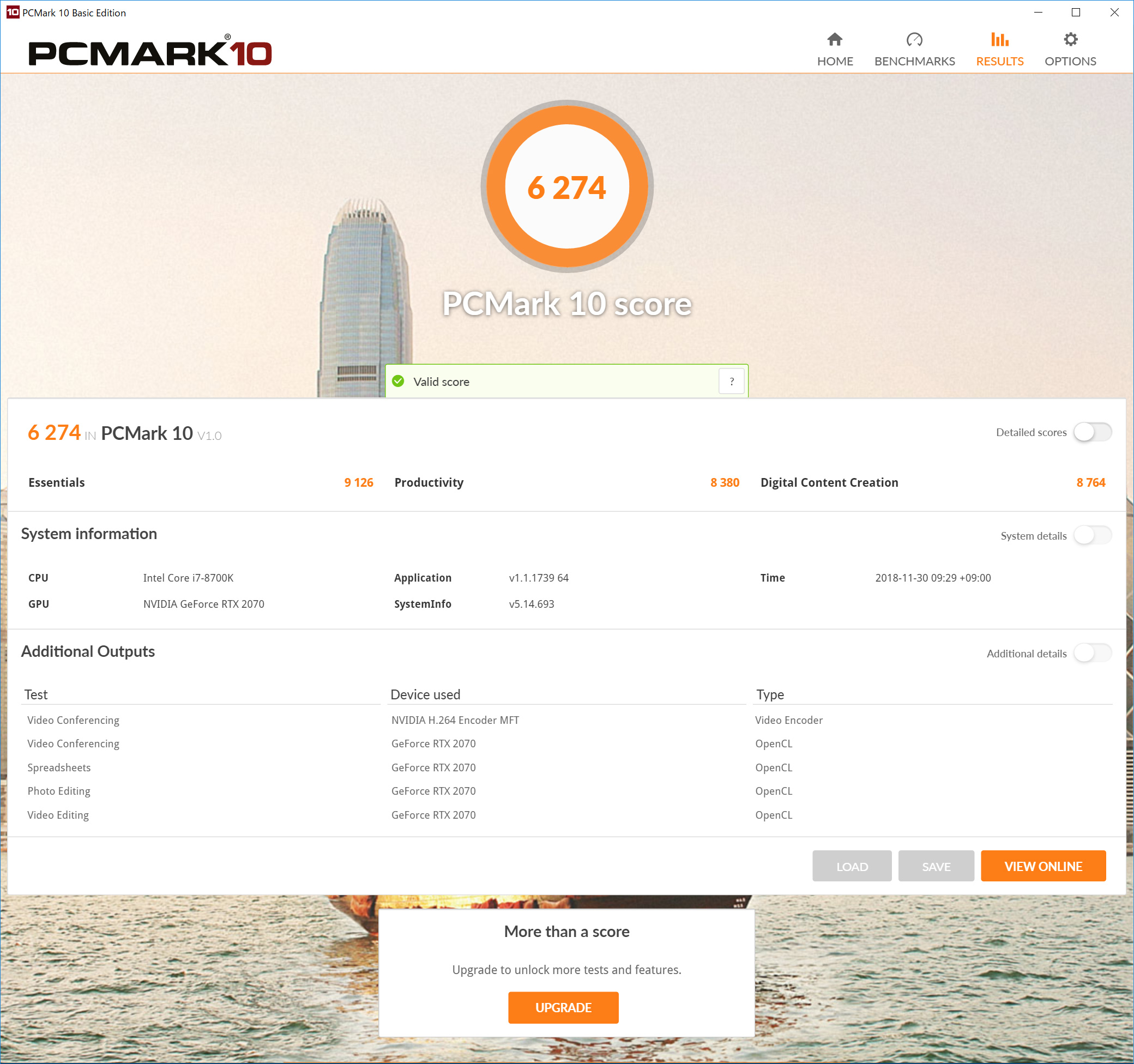Toggle the System details switch
The width and height of the screenshot is (1134, 1064).
[1092, 535]
